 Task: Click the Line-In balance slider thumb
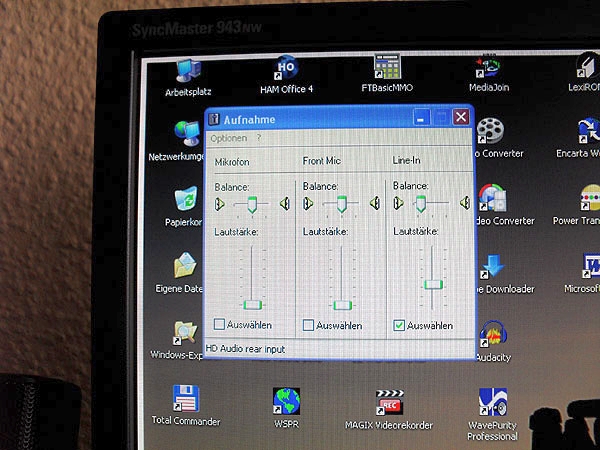[421, 204]
